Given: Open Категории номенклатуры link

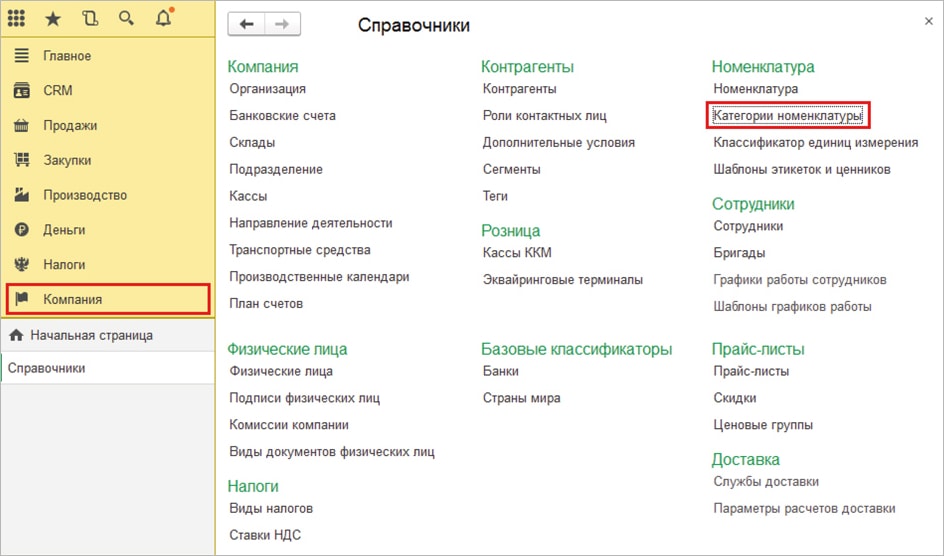Looking at the screenshot, I should (787, 116).
